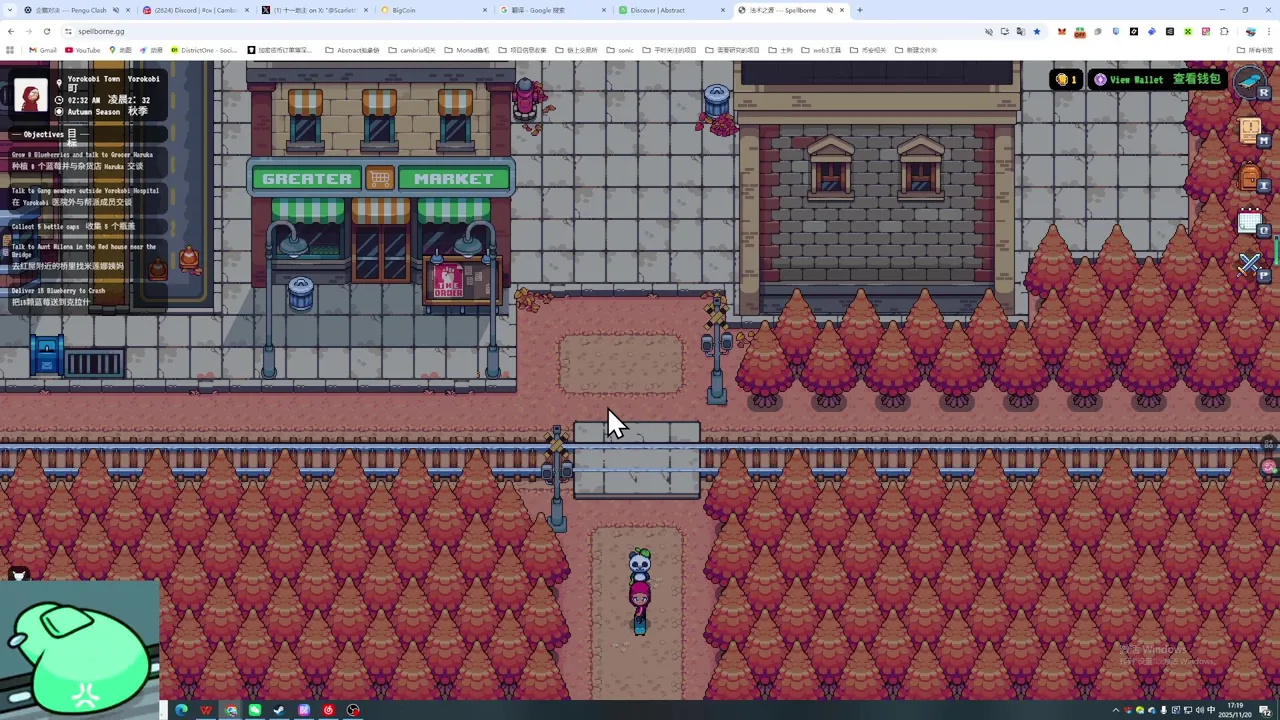Click the blue trash can by the market
The image size is (1280, 720).
coord(300,293)
